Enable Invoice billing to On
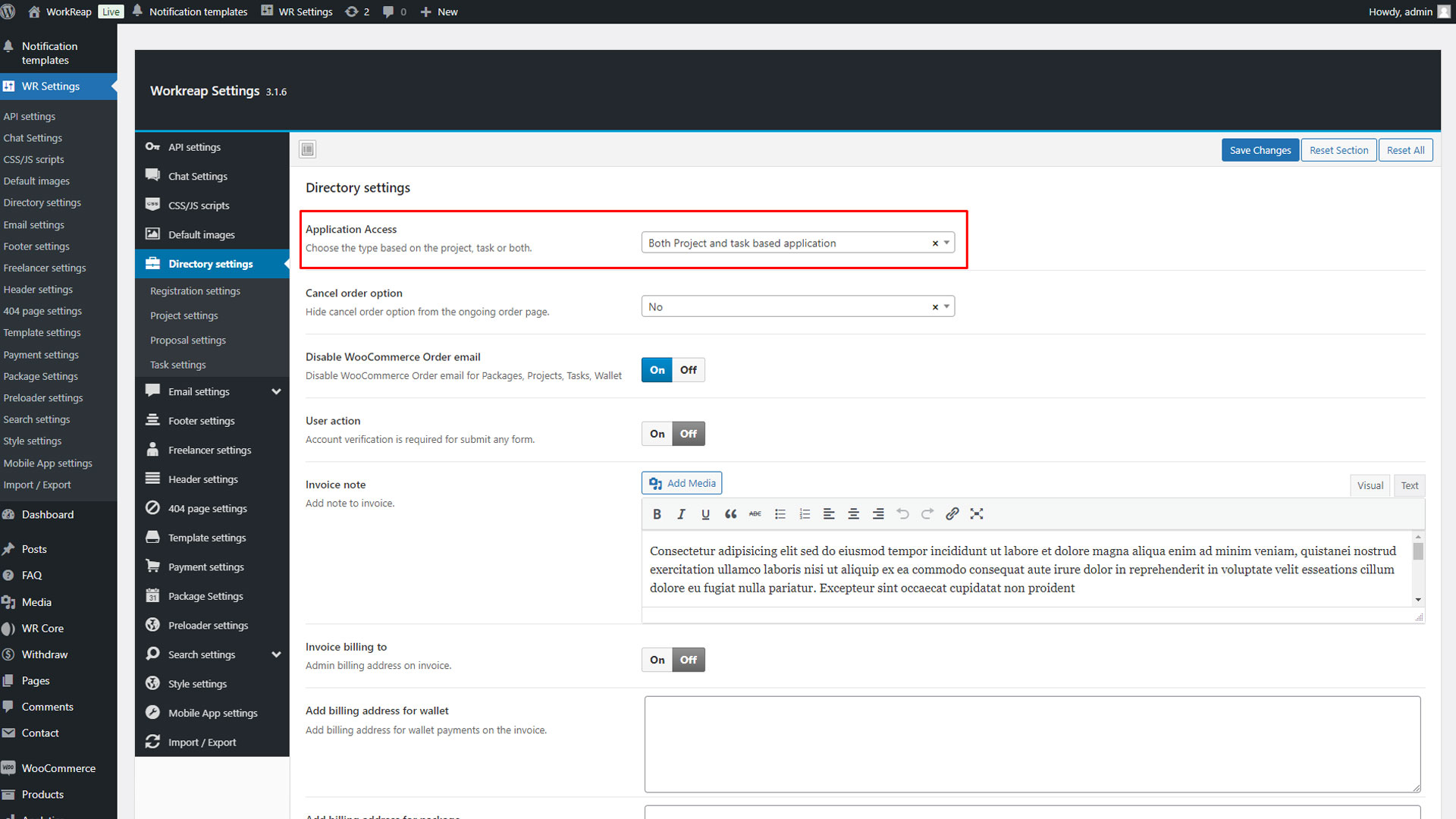This screenshot has width=1456, height=819. pyautogui.click(x=657, y=660)
